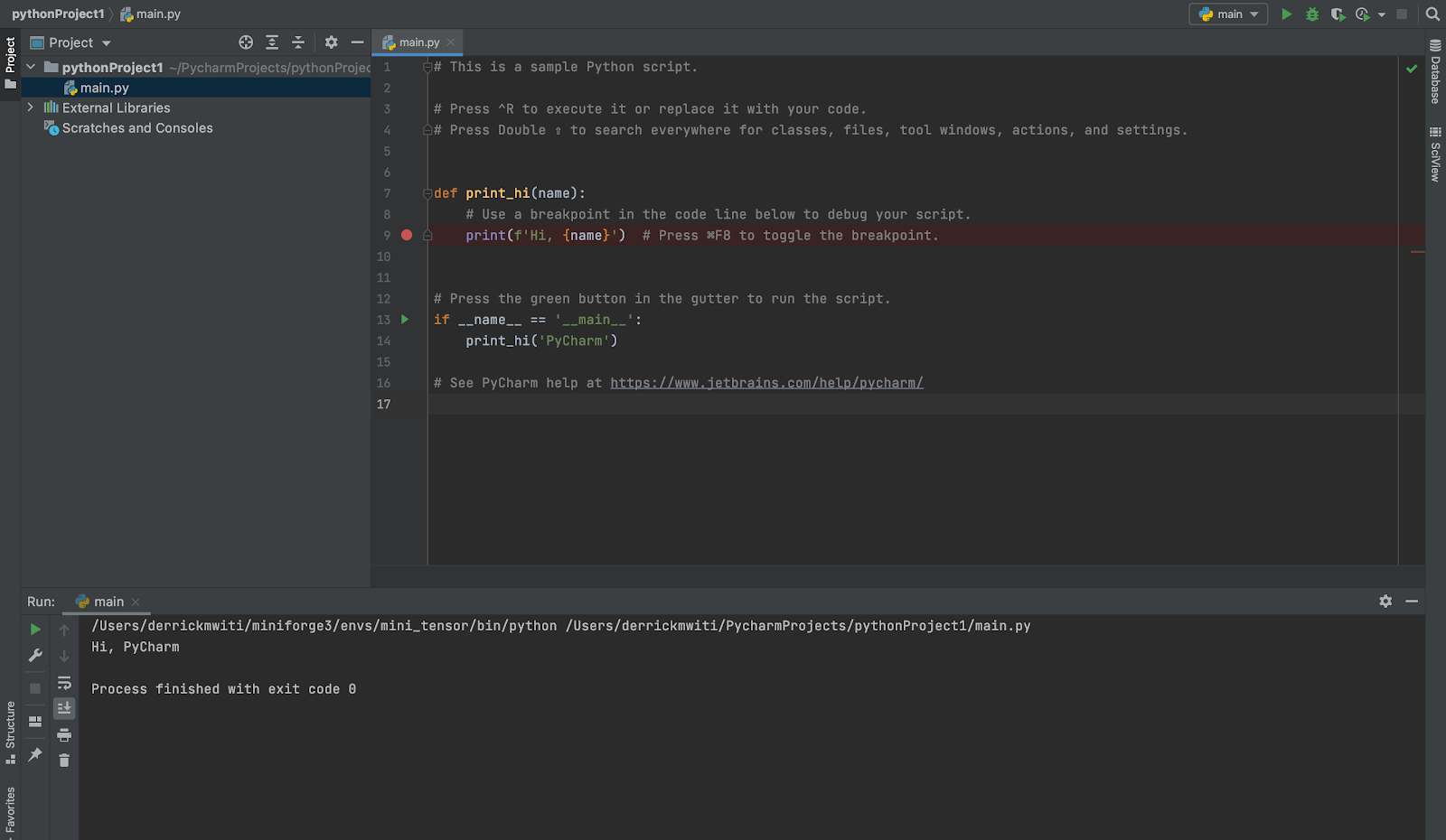Open the main run configuration dropdown
1446x840 pixels.
1229,14
